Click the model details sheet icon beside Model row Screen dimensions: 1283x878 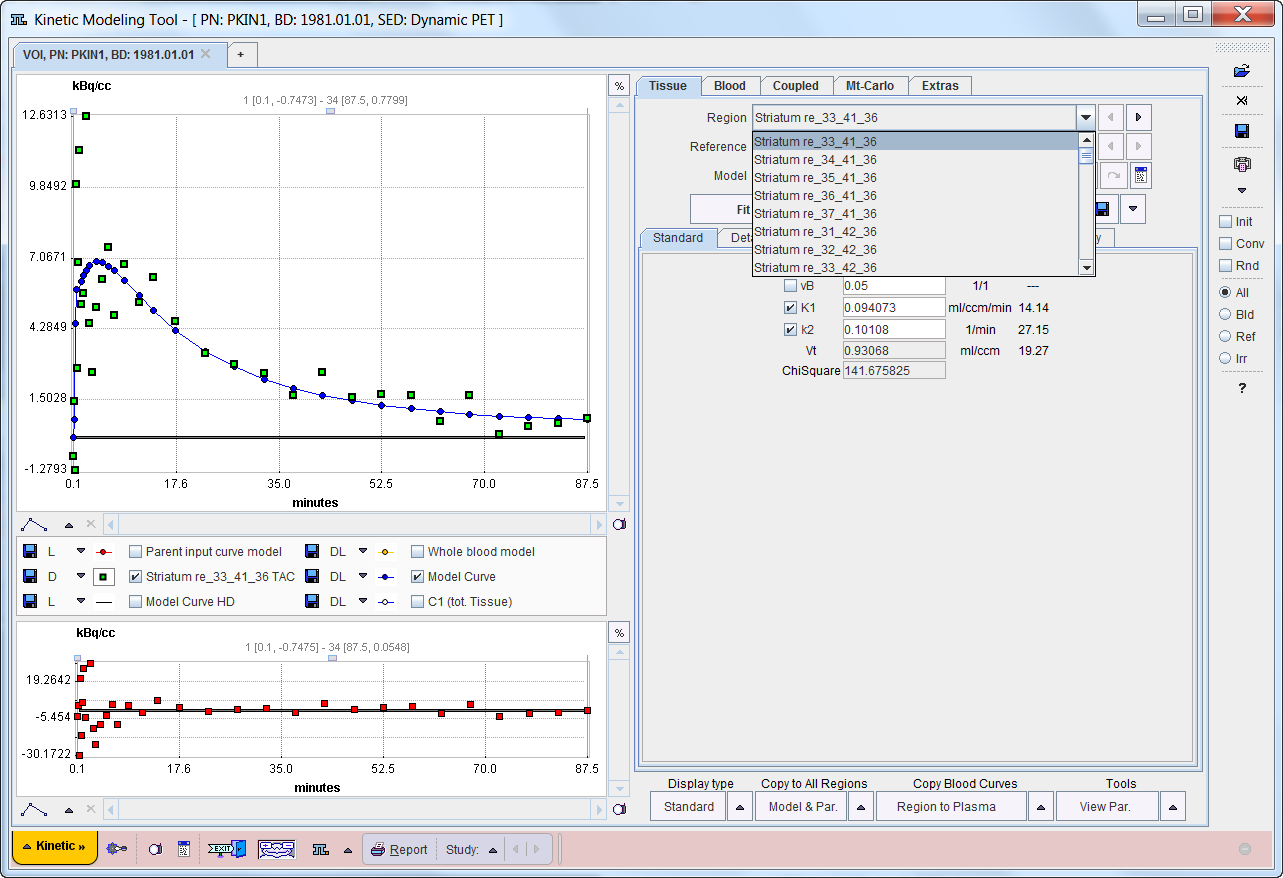click(1139, 176)
